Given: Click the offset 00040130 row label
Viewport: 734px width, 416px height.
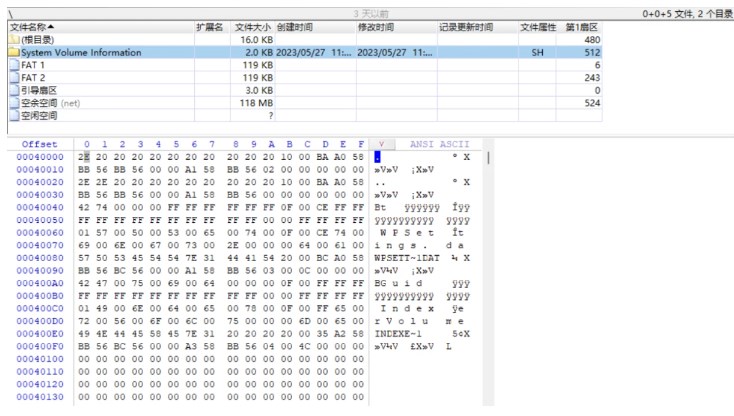Looking at the screenshot, I should click(x=40, y=397).
